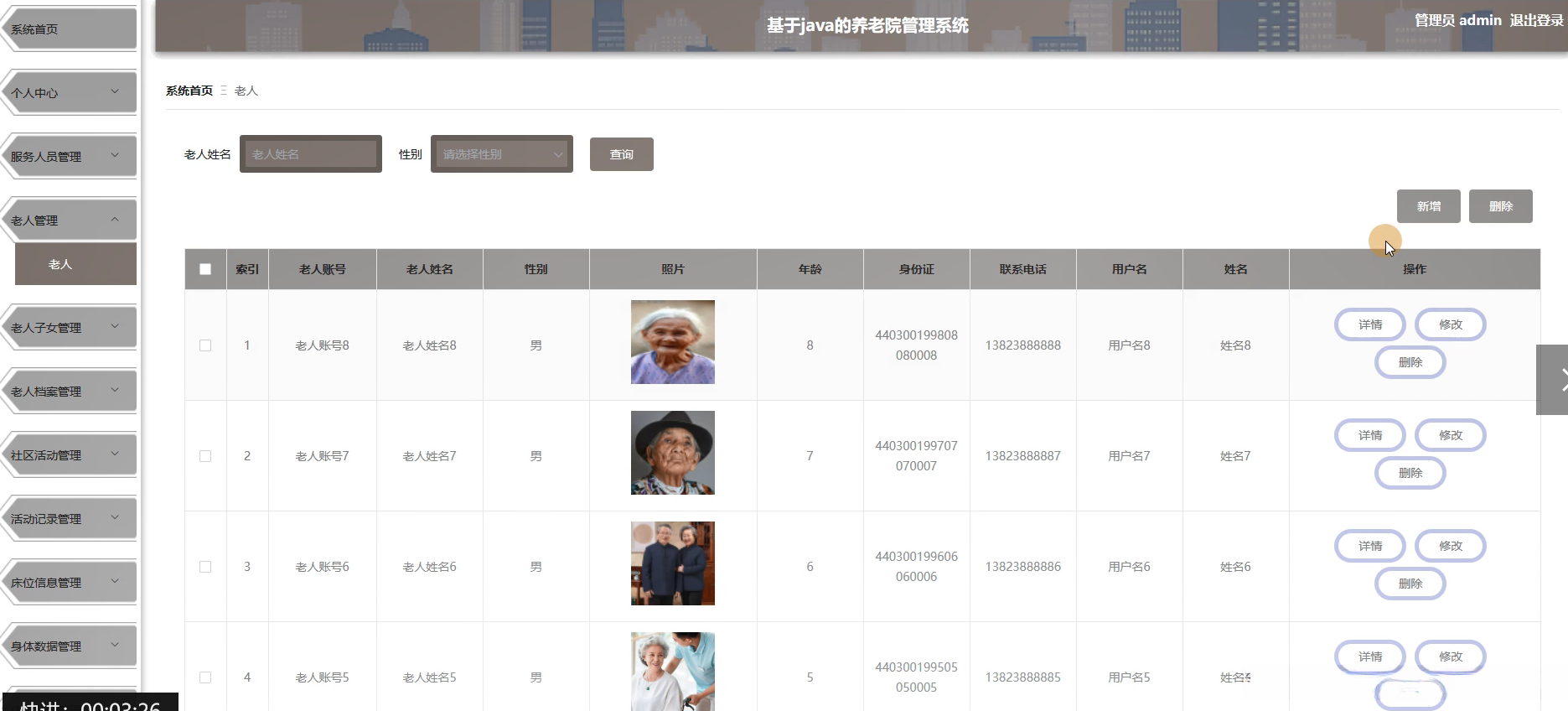Collapse the 老人管理 sidebar menu
This screenshot has width=1568, height=711.
(x=70, y=221)
